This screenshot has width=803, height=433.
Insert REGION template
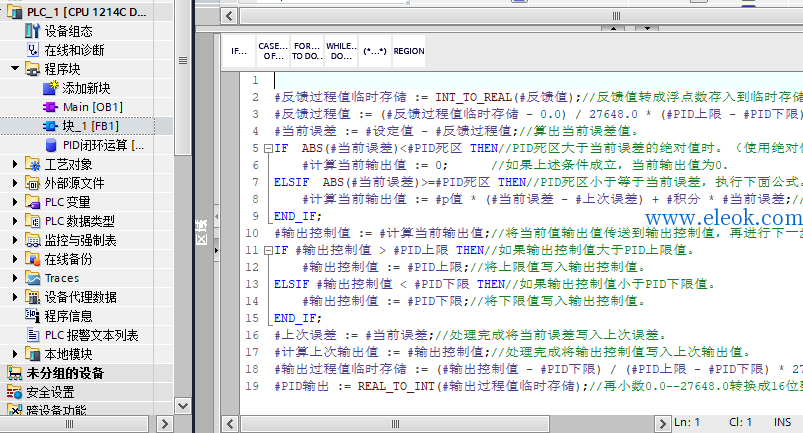(x=409, y=51)
